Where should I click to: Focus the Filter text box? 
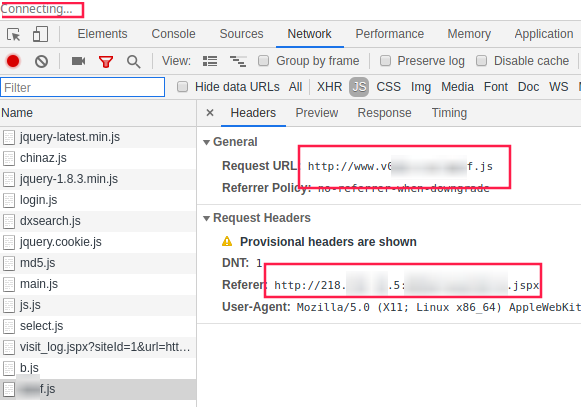tap(83, 87)
